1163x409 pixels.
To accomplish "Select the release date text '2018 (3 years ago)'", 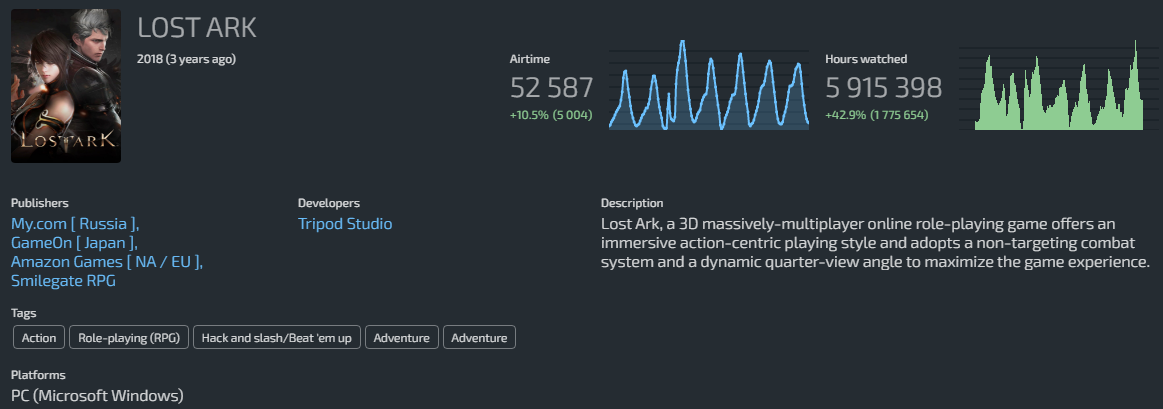I will [x=186, y=59].
